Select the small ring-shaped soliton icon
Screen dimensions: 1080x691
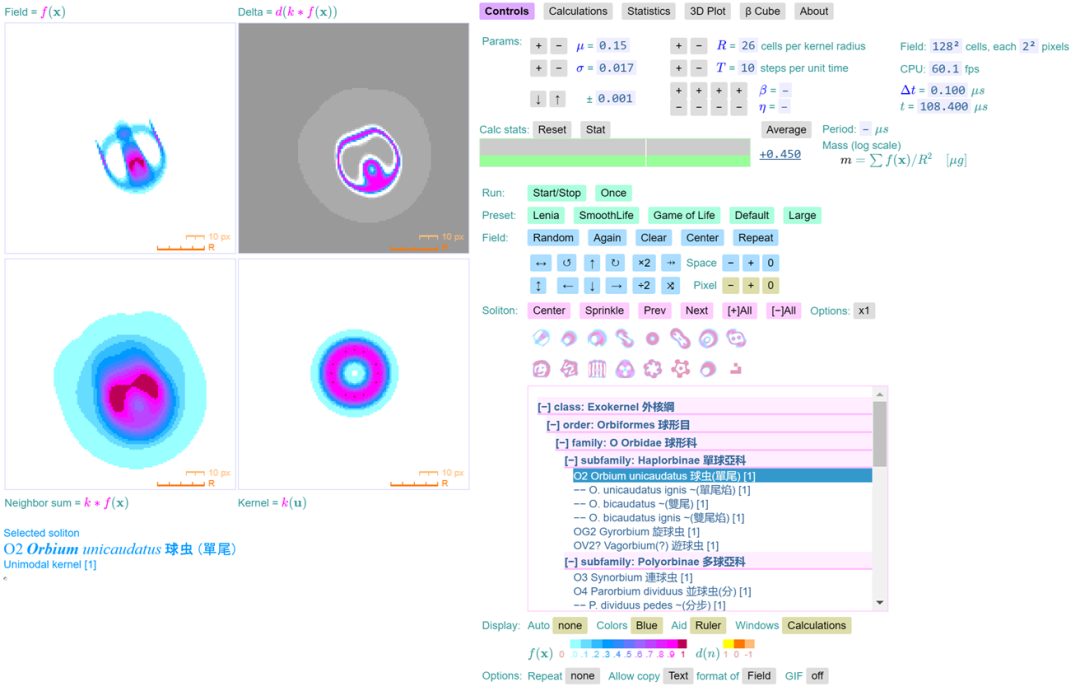click(x=652, y=338)
